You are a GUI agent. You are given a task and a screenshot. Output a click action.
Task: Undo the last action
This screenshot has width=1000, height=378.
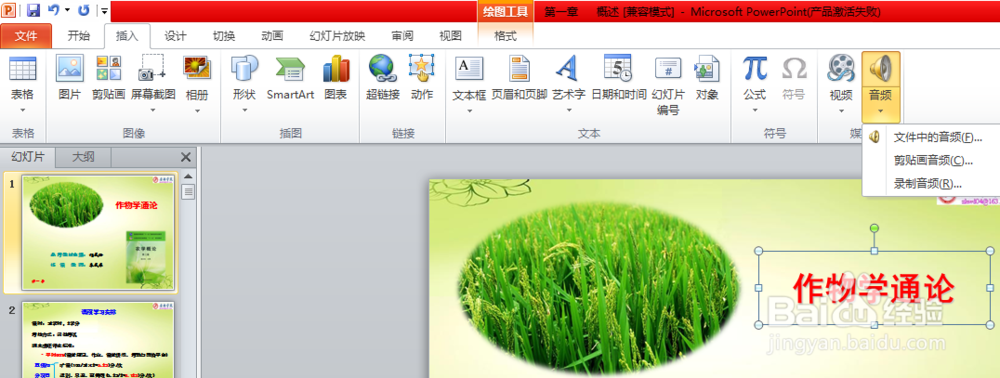click(54, 10)
